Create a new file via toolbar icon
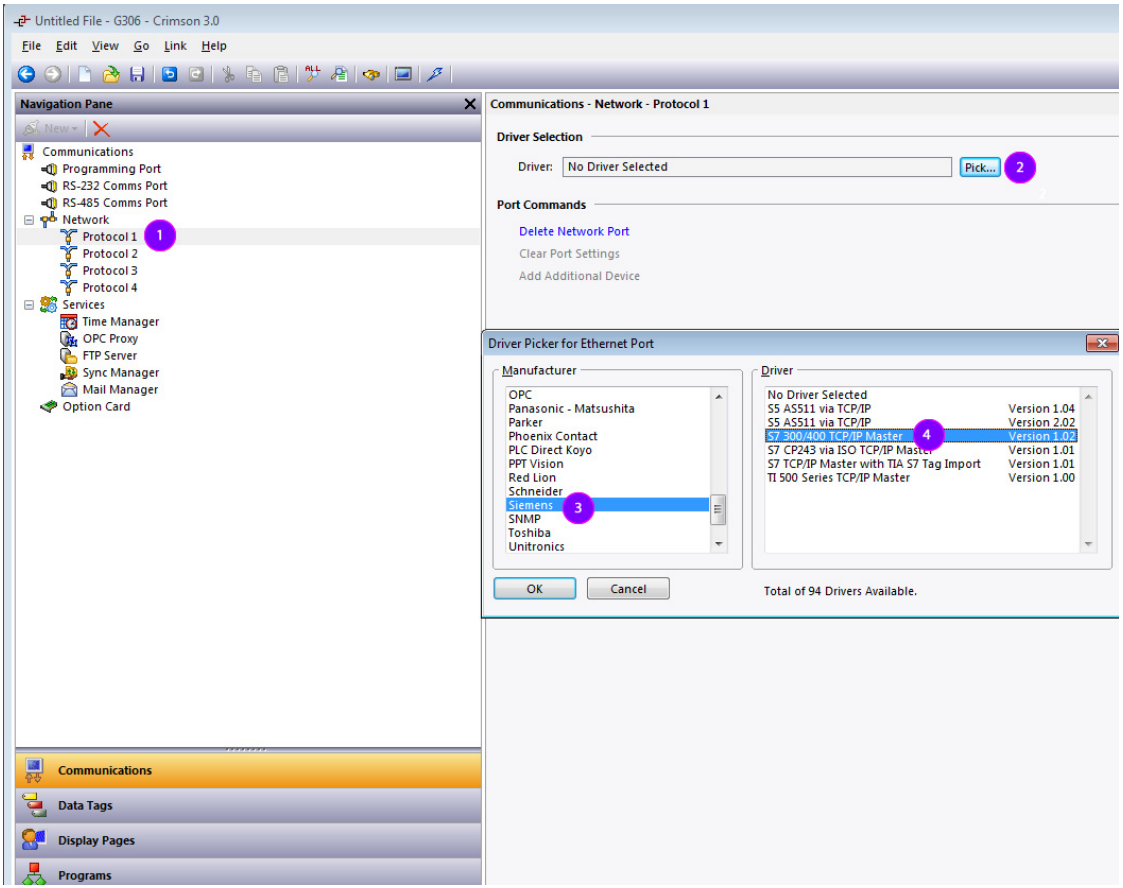This screenshot has height=888, width=1123. [85, 74]
